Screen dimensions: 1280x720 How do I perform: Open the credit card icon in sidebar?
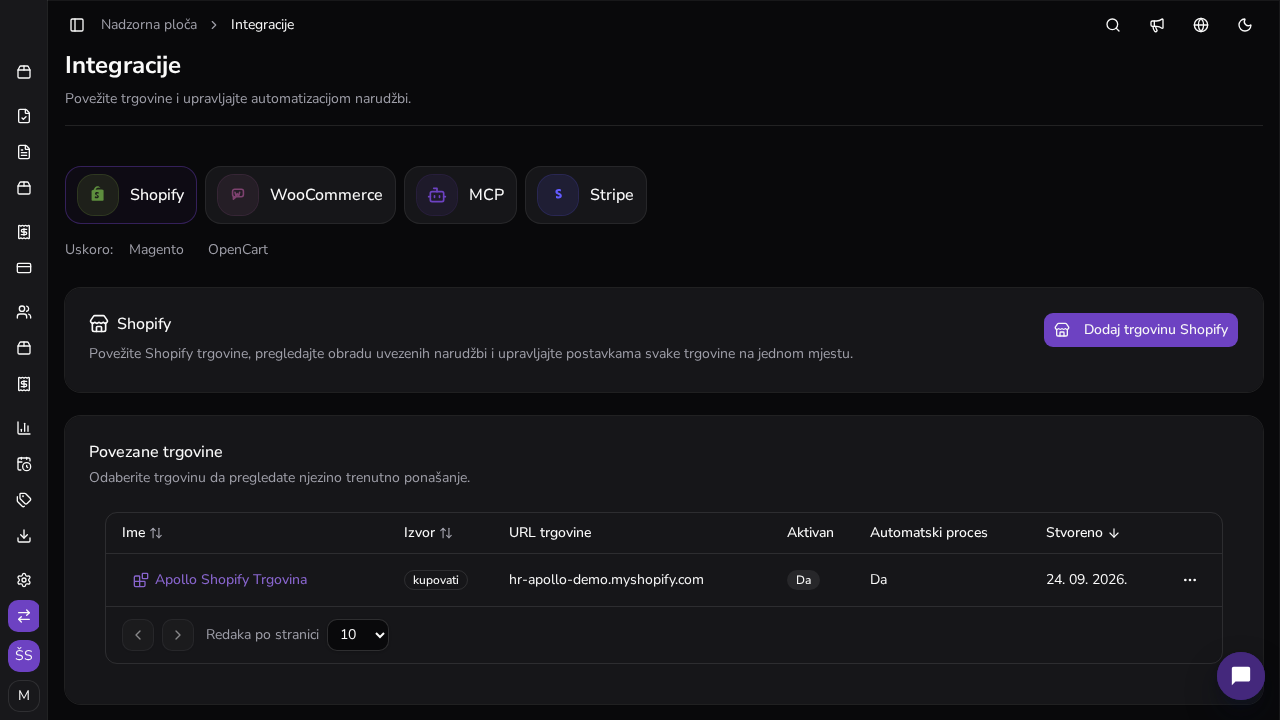[x=24, y=268]
